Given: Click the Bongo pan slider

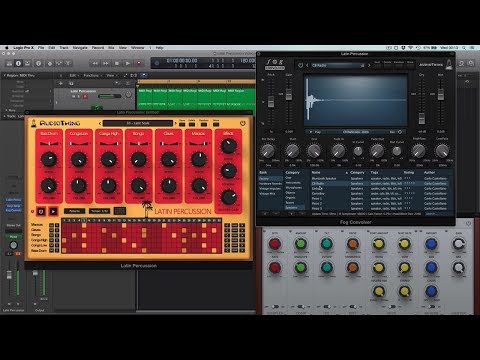Looking at the screenshot, I should [139, 143].
